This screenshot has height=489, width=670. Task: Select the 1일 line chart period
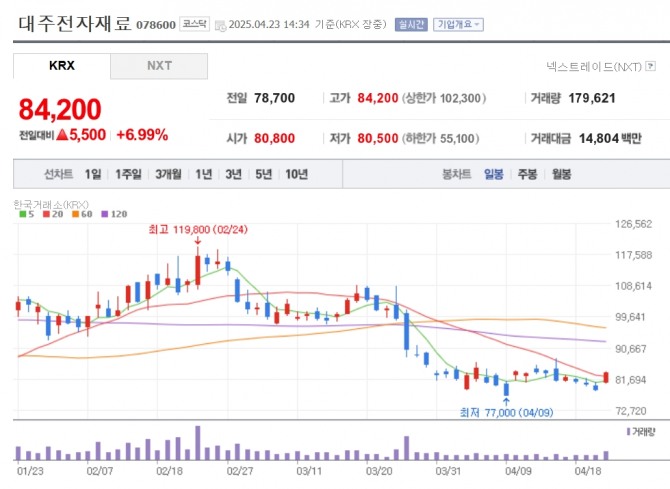pyautogui.click(x=93, y=174)
